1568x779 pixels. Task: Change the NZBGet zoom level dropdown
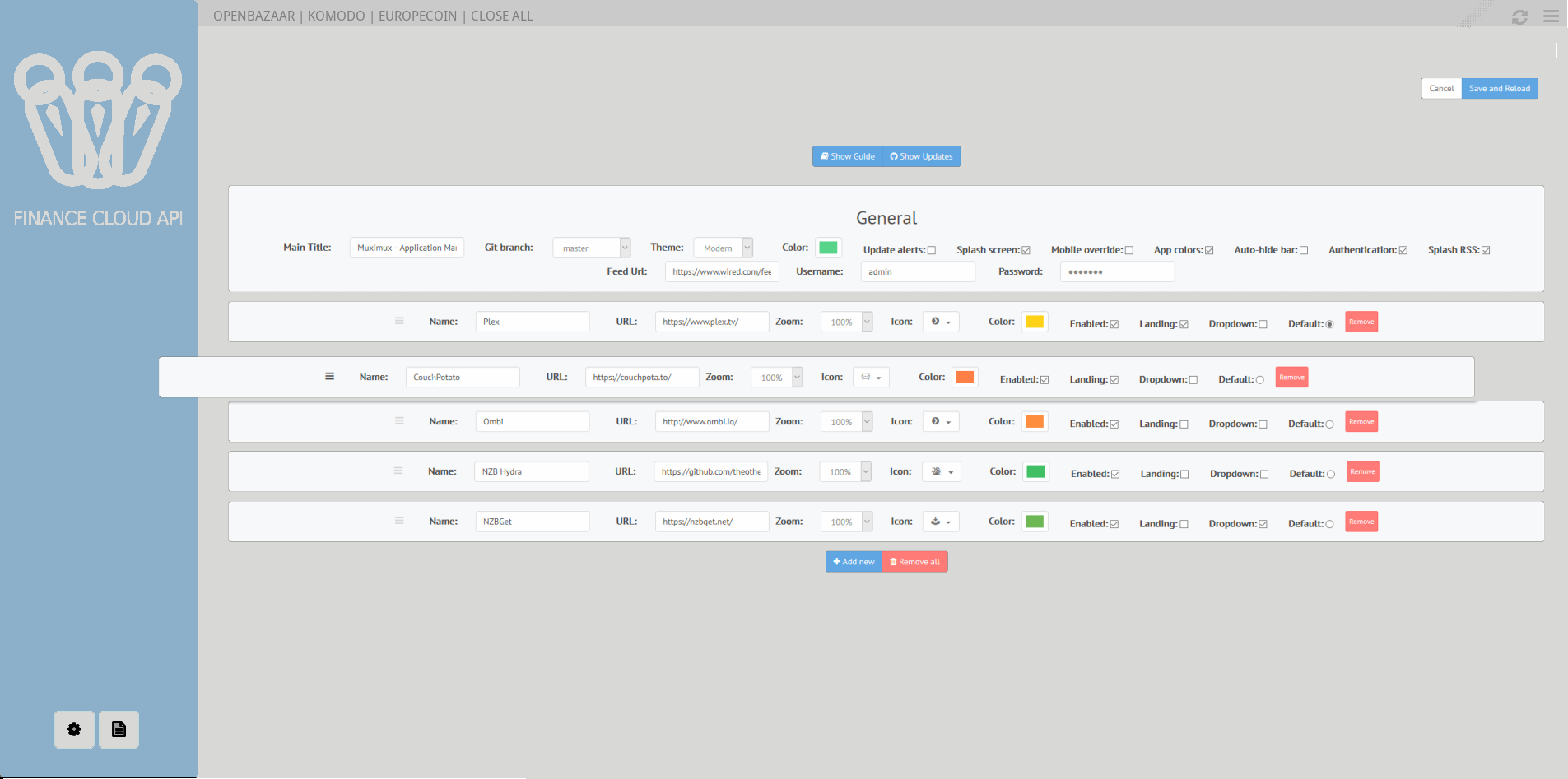pyautogui.click(x=846, y=522)
